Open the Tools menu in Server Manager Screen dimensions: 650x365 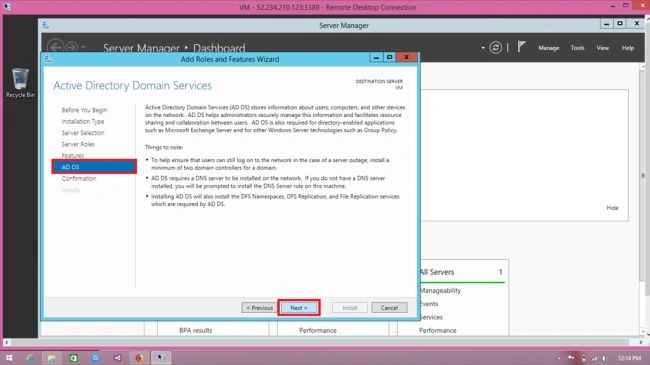pos(577,48)
